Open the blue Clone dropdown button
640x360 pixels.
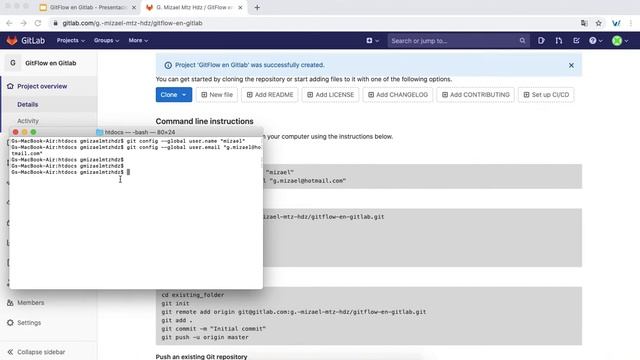(x=173, y=95)
